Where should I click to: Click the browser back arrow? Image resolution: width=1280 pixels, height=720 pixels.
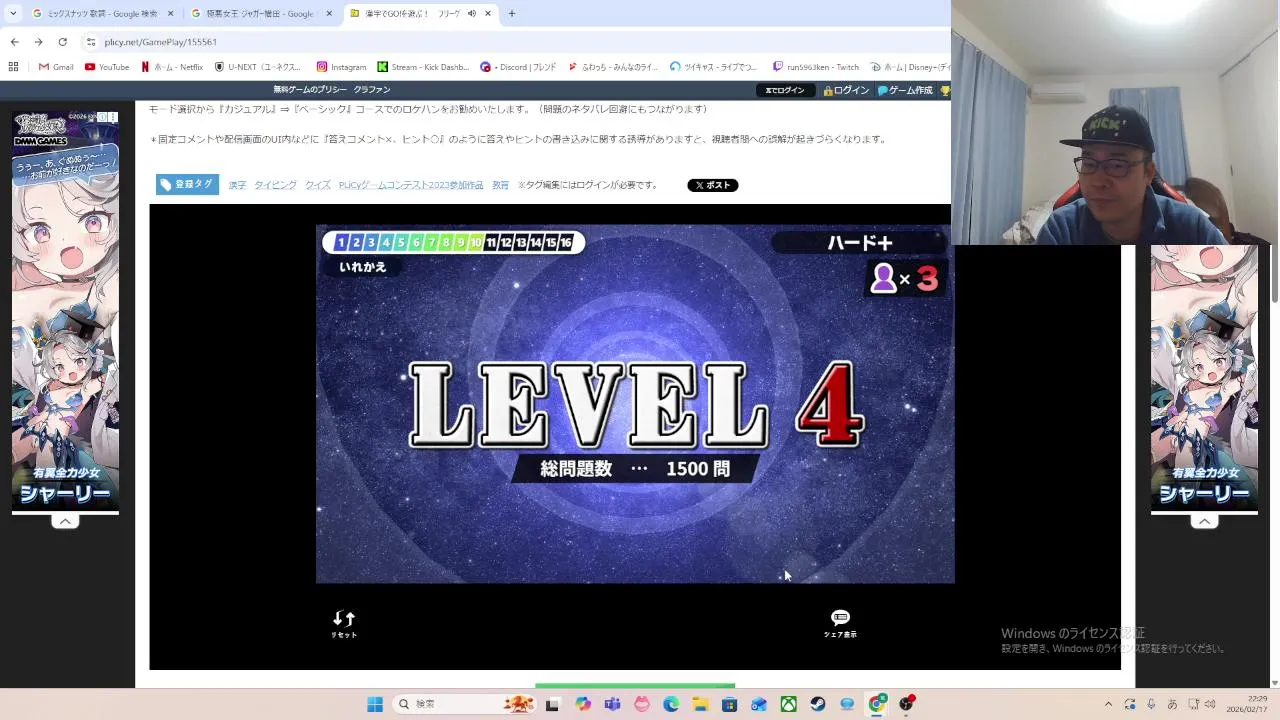tap(14, 42)
